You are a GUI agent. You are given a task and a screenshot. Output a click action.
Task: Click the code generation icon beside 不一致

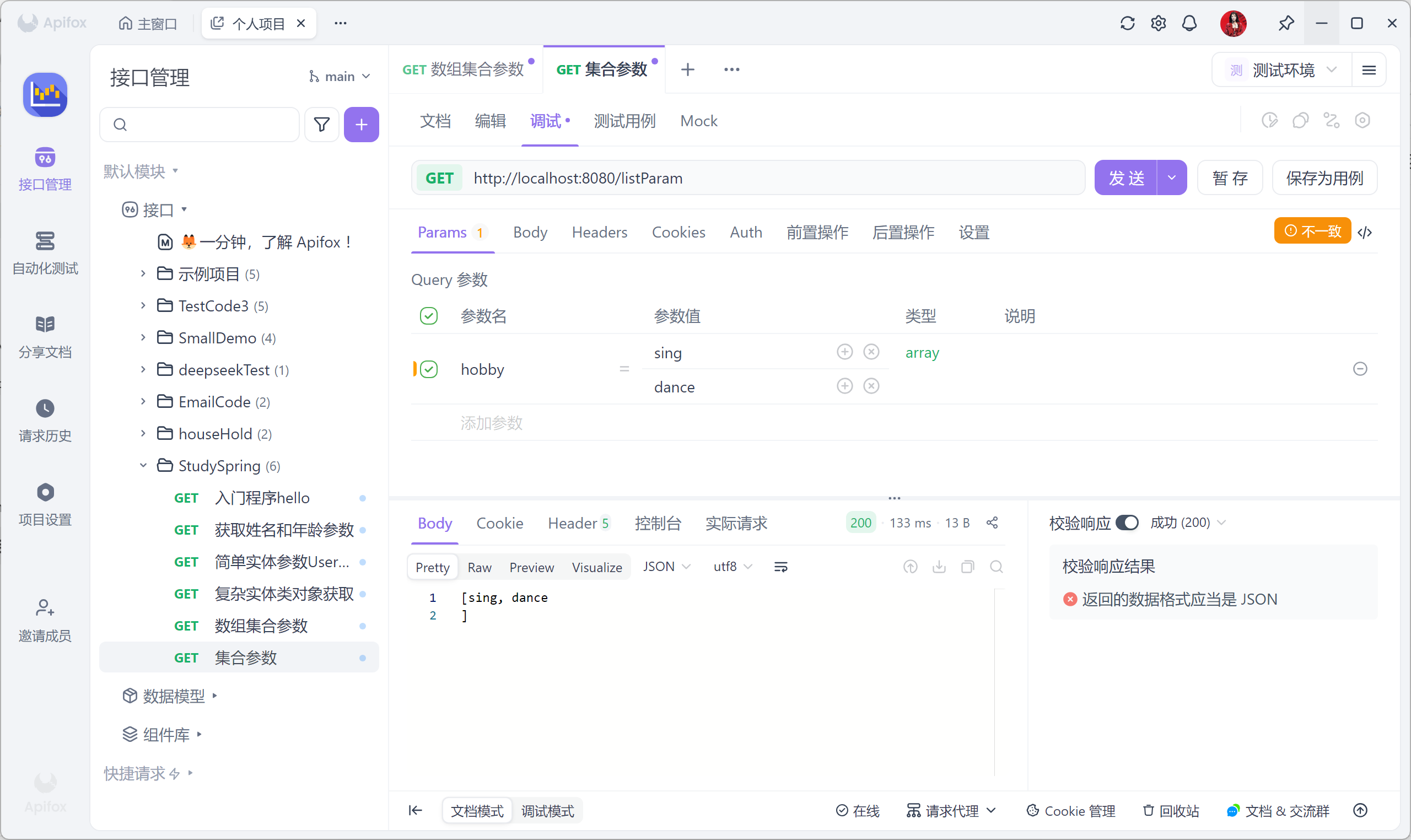coord(1365,232)
